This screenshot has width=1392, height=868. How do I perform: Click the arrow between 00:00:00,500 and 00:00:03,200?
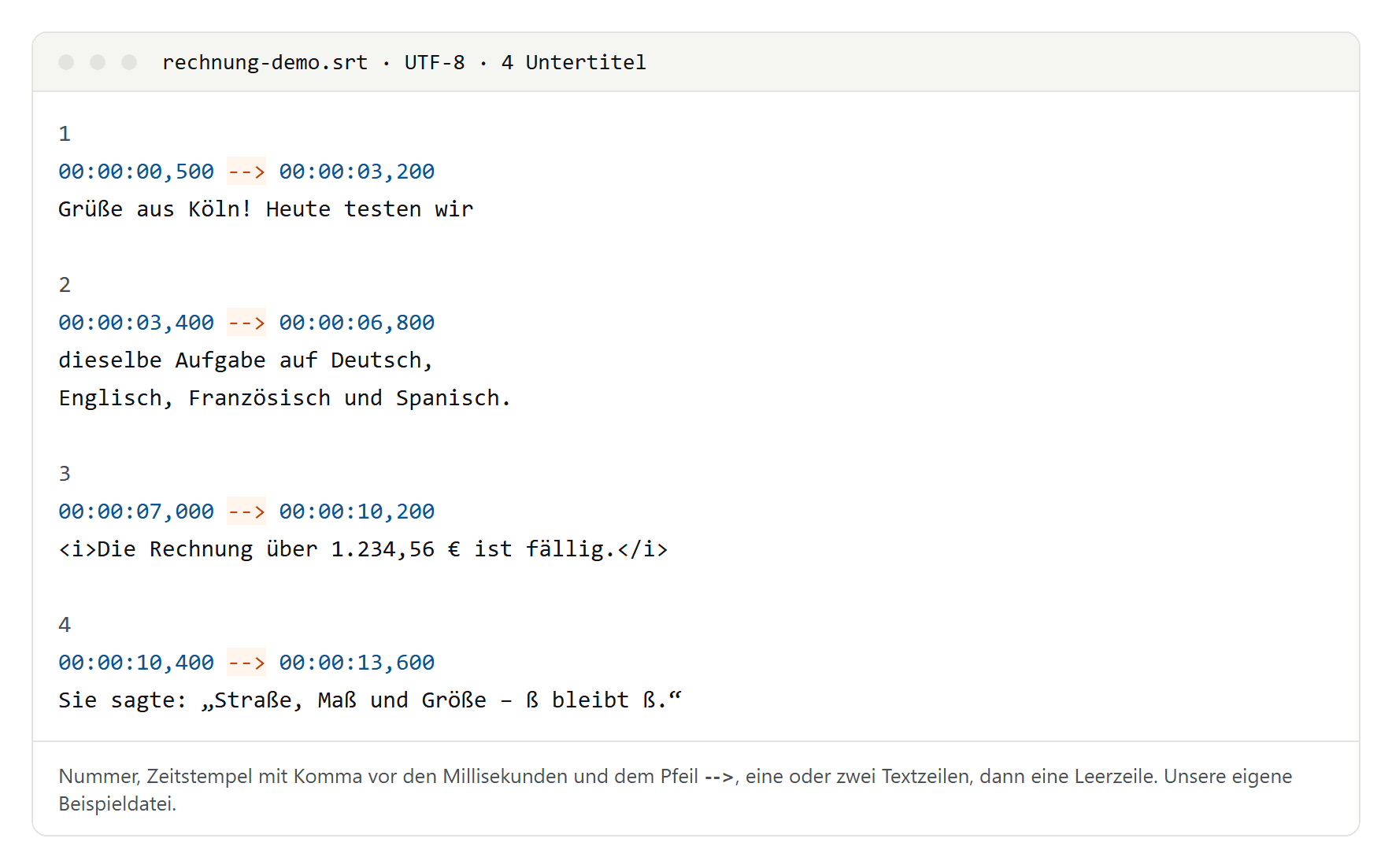pos(246,172)
